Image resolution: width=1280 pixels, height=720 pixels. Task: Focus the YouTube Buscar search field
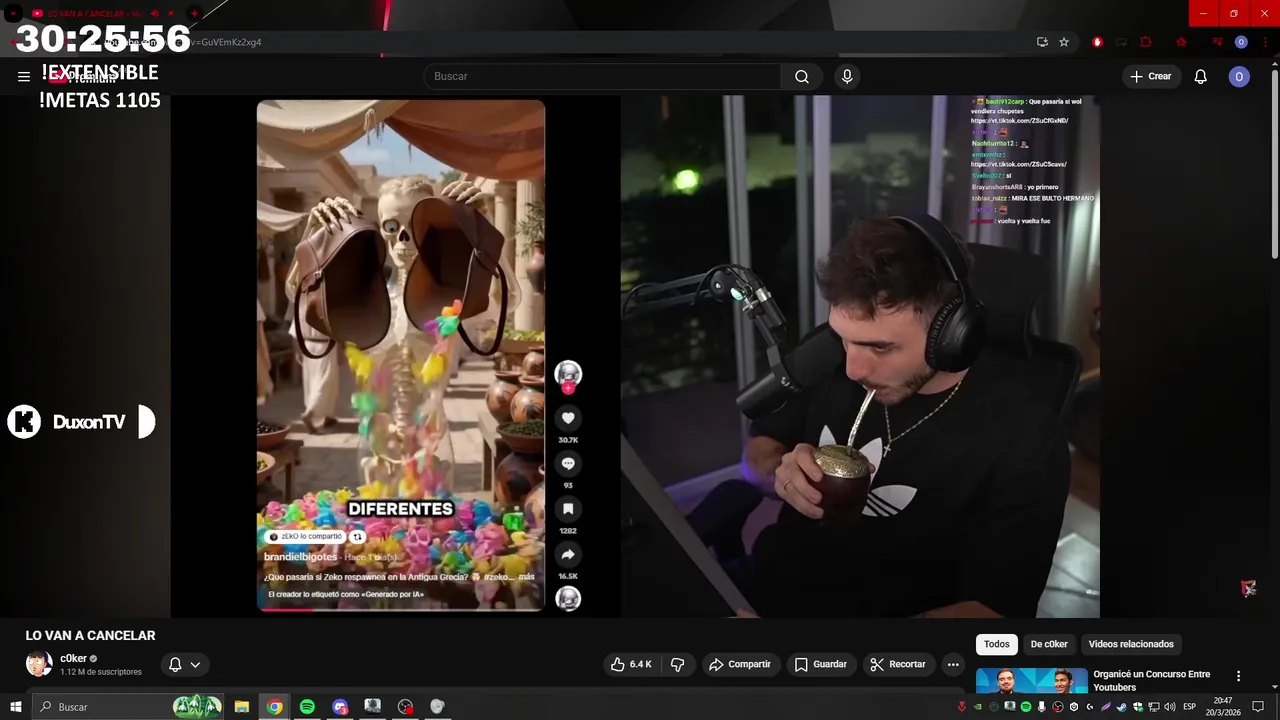(602, 77)
